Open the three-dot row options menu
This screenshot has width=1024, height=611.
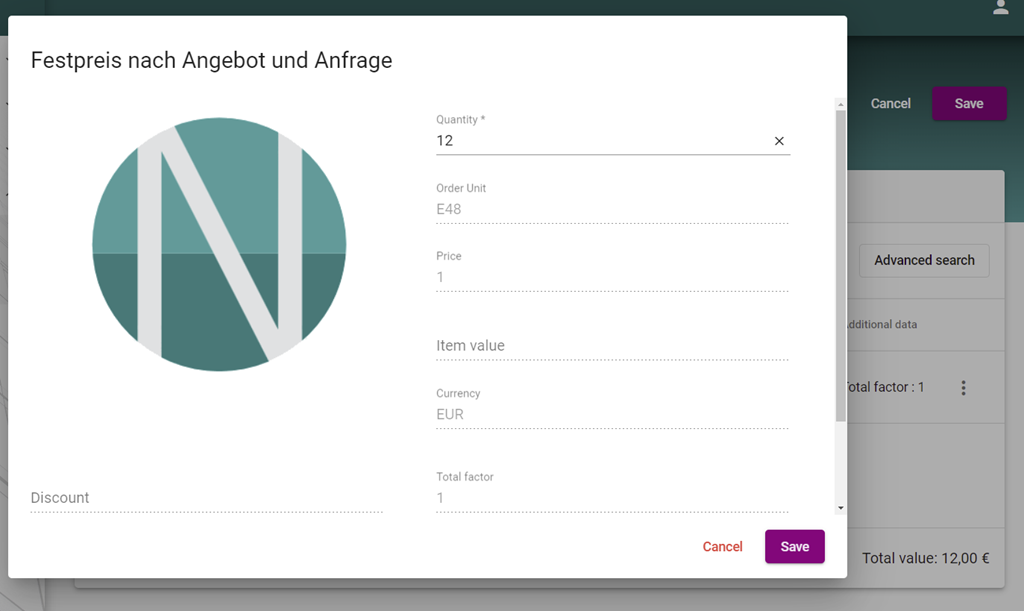pyautogui.click(x=963, y=388)
